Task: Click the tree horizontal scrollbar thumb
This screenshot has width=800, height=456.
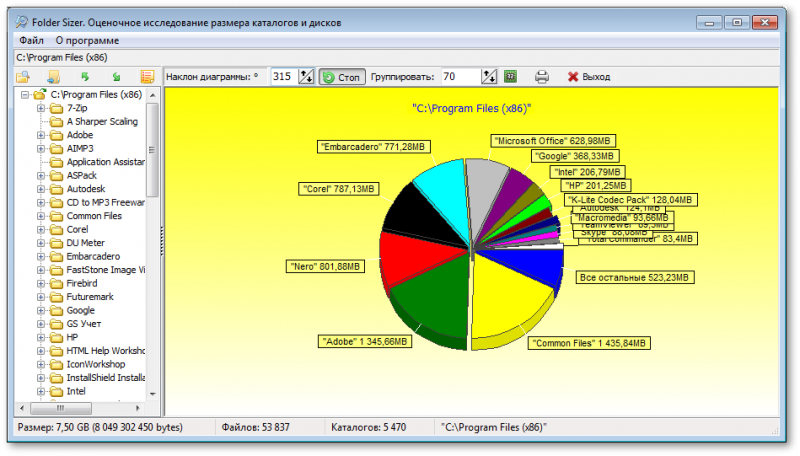Action: coord(61,408)
